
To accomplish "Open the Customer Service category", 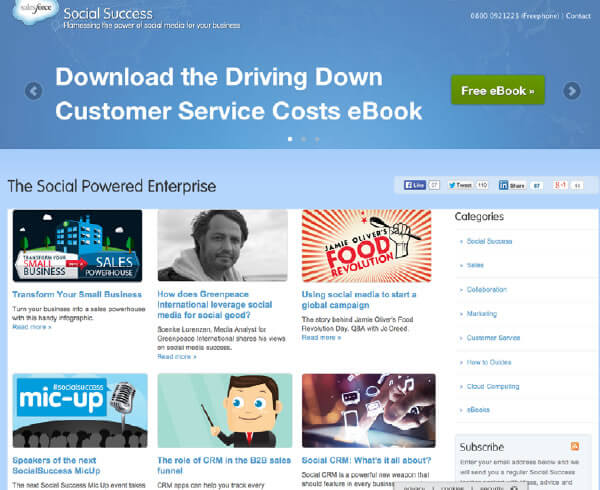I will pos(493,338).
